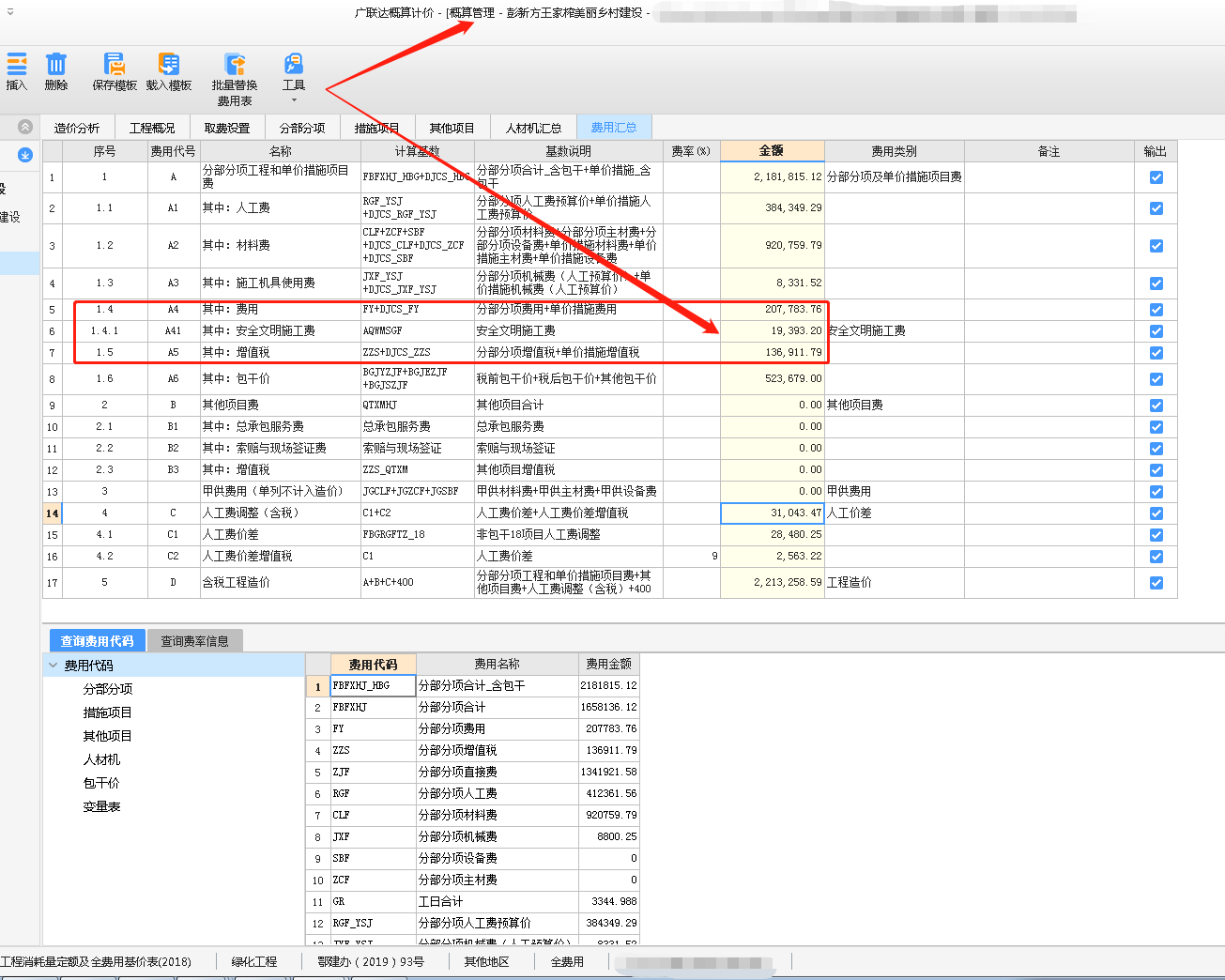Click the 保存模板 save template icon
1225x980 pixels.
(x=115, y=64)
